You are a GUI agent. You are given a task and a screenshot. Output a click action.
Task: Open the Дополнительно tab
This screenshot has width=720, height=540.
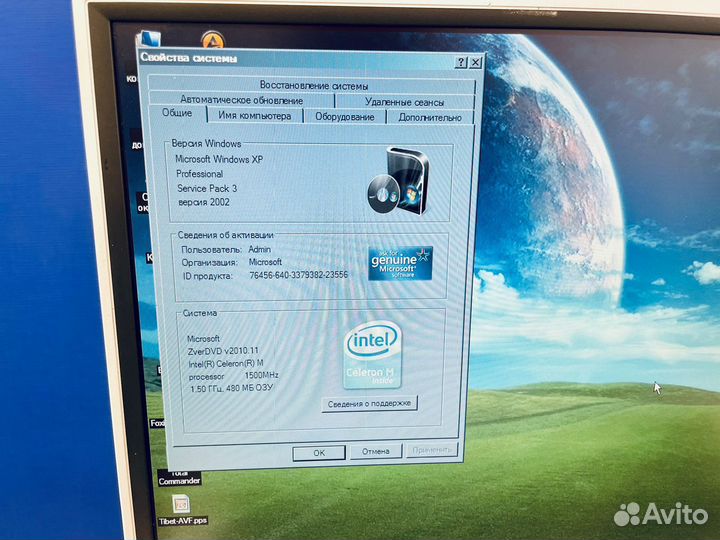(430, 118)
